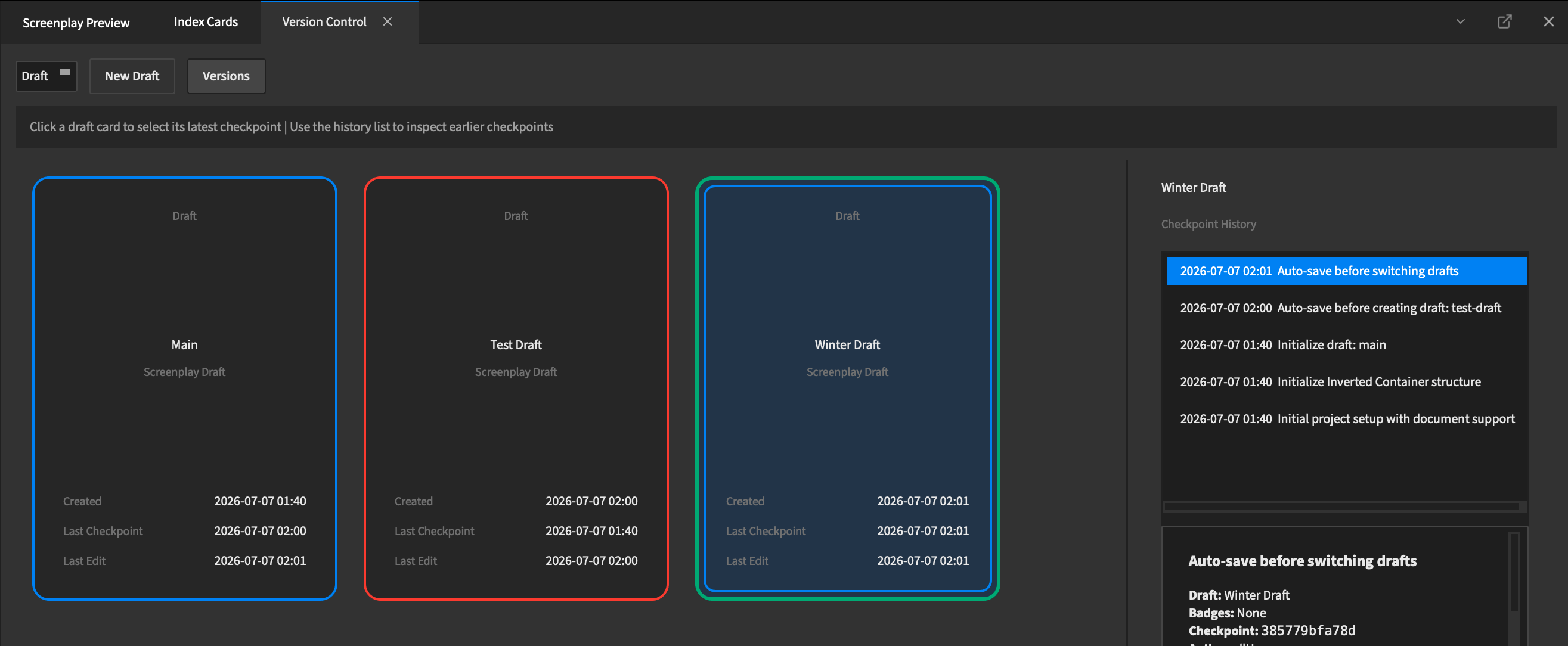Open the panel tab list chevron

pos(1460,22)
